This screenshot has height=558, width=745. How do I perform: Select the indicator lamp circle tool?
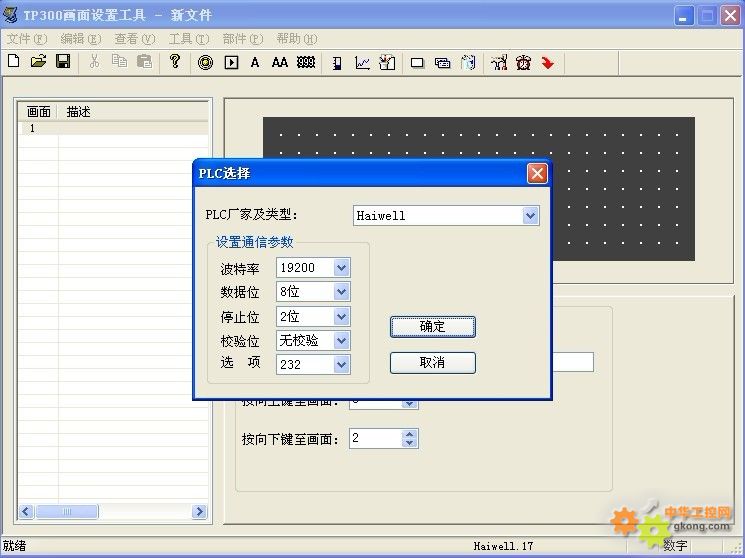205,63
